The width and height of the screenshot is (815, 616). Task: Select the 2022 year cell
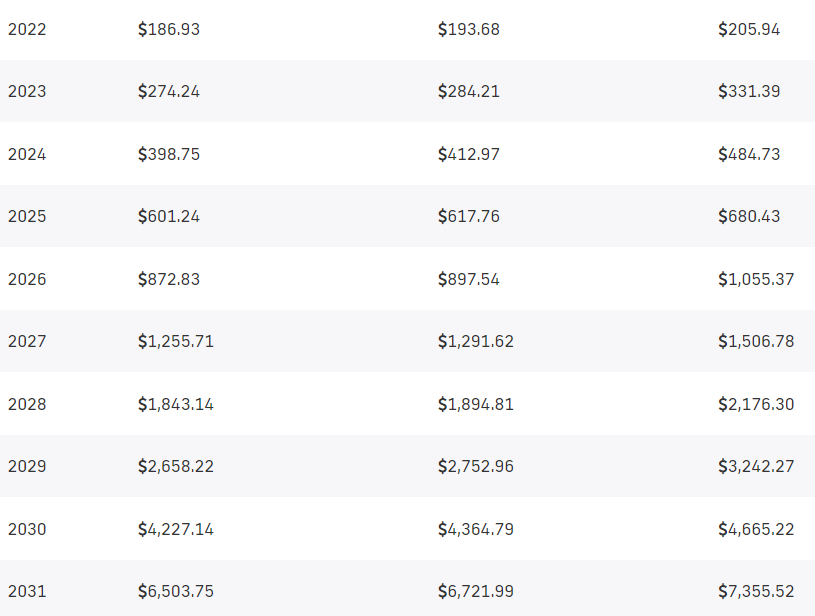point(27,29)
